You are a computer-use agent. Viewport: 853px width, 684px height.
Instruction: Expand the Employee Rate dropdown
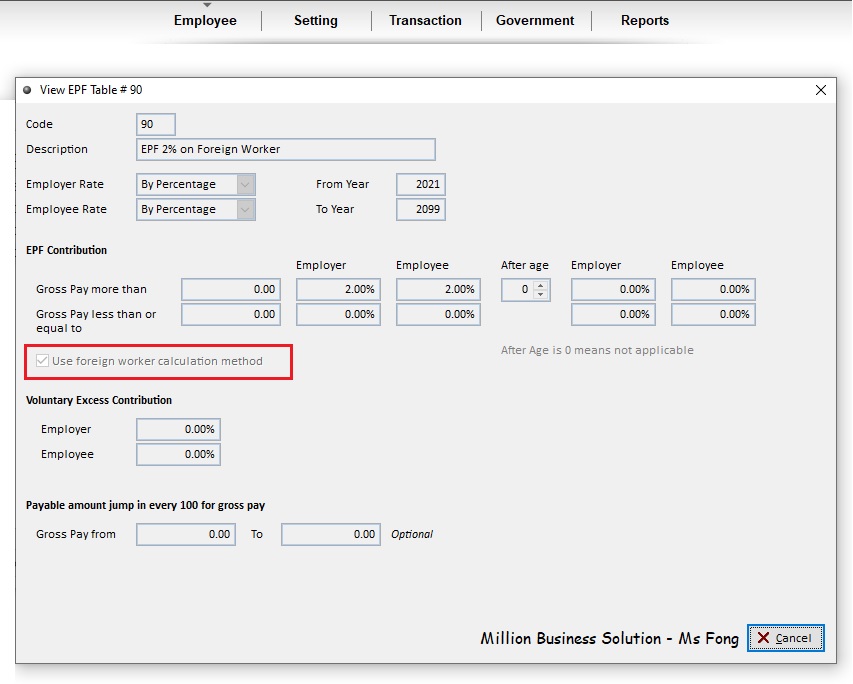coord(245,209)
